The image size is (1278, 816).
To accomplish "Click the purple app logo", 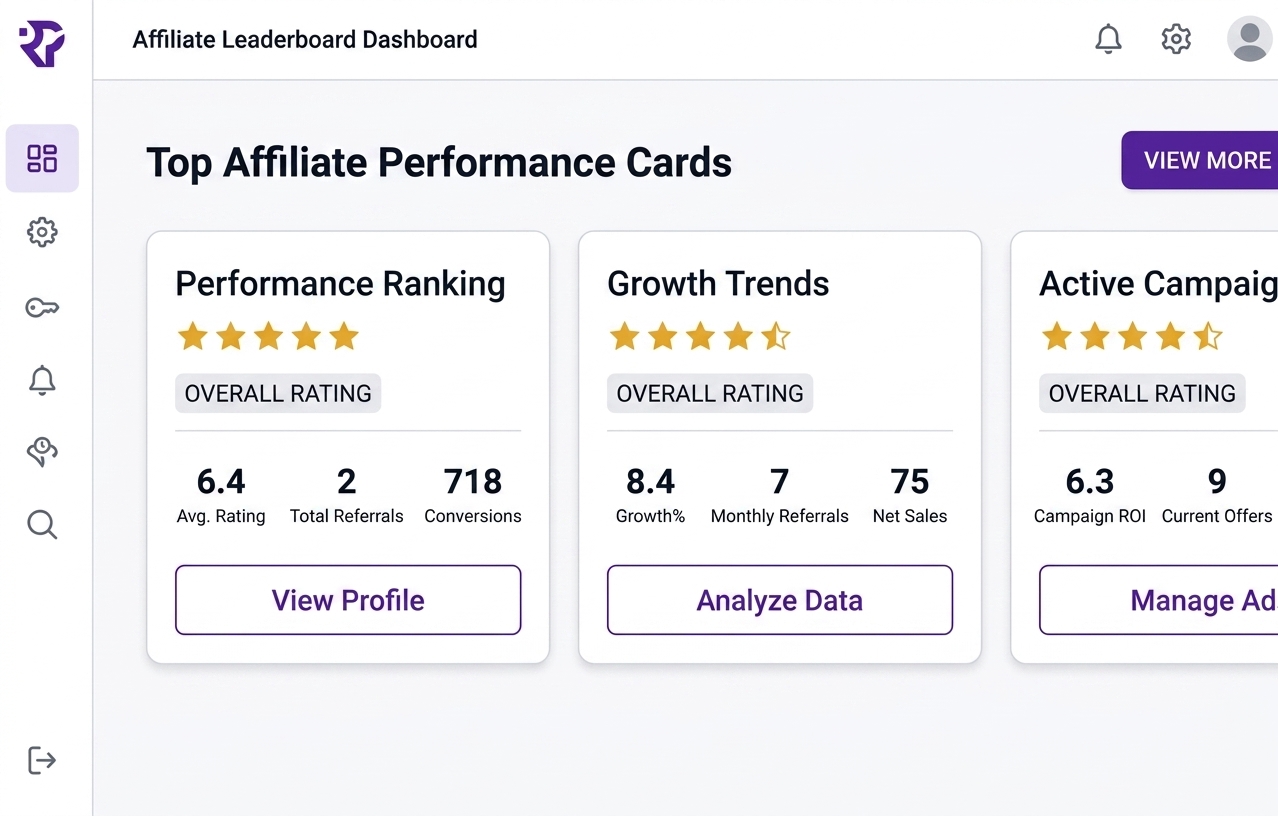I will pos(42,43).
